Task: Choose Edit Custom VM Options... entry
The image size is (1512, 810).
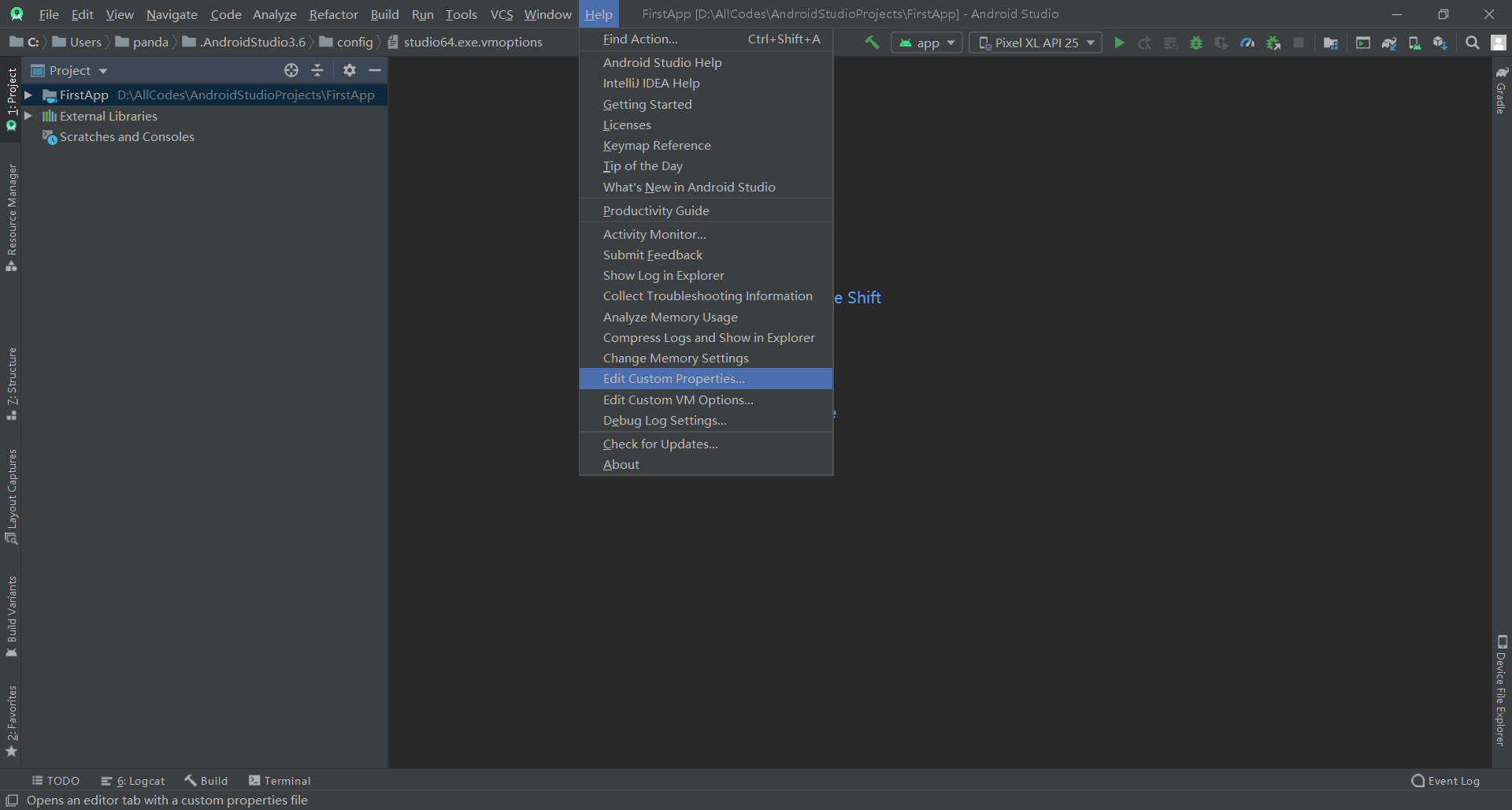Action: 706,399
